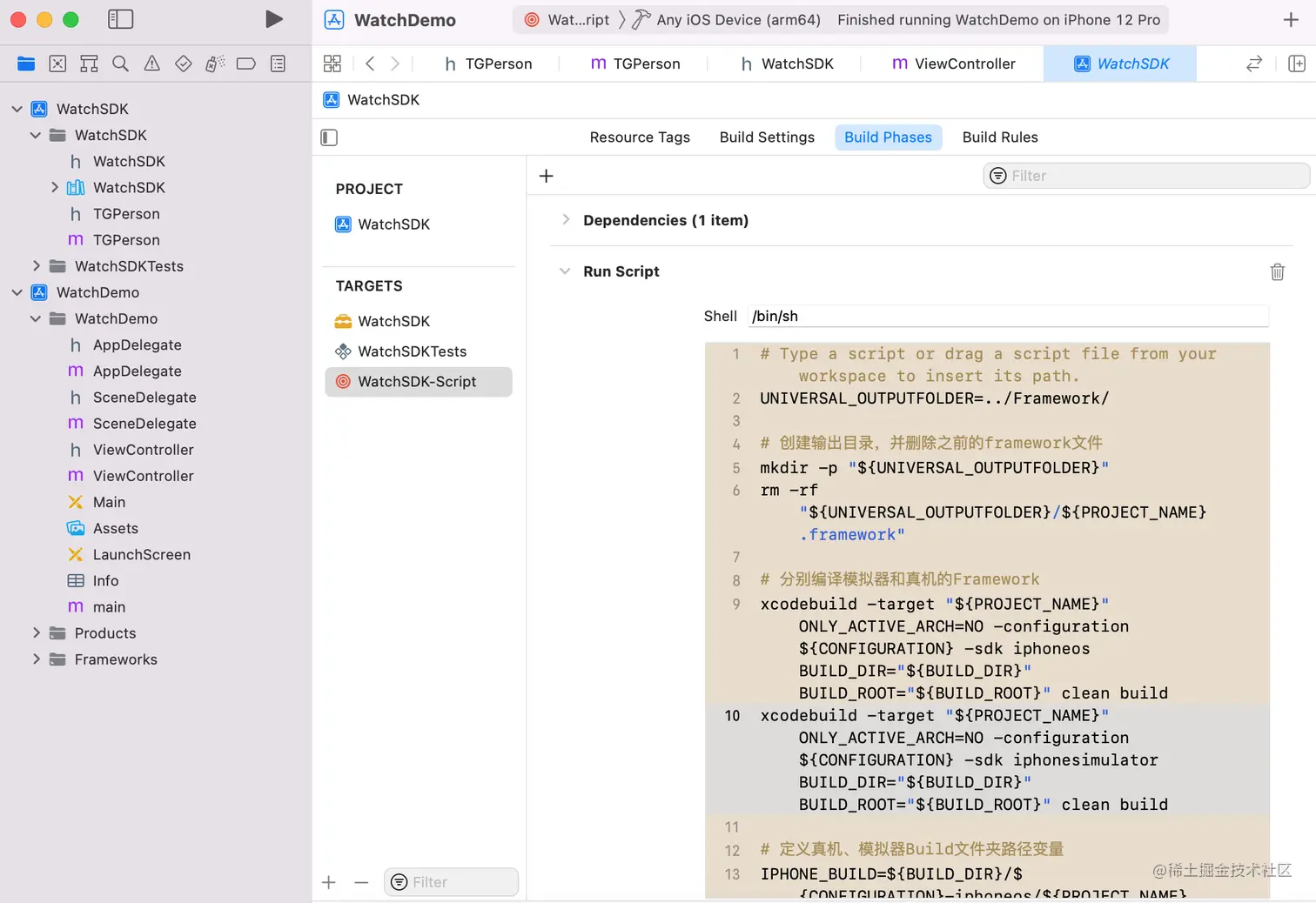Switch to the WatchSDK header tab
1316x903 pixels.
click(x=787, y=64)
